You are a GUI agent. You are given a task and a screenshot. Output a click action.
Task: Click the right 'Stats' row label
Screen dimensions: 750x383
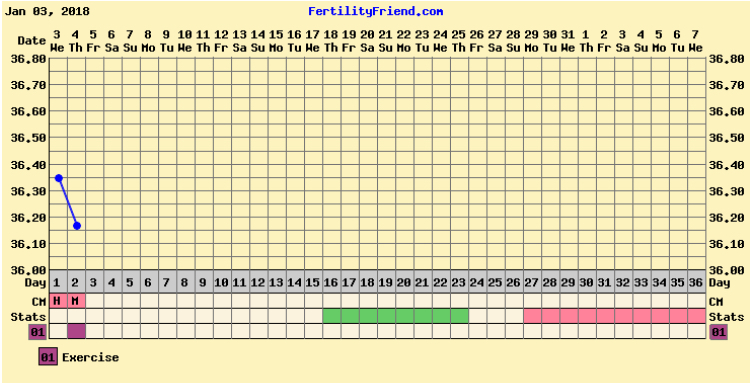(x=727, y=317)
